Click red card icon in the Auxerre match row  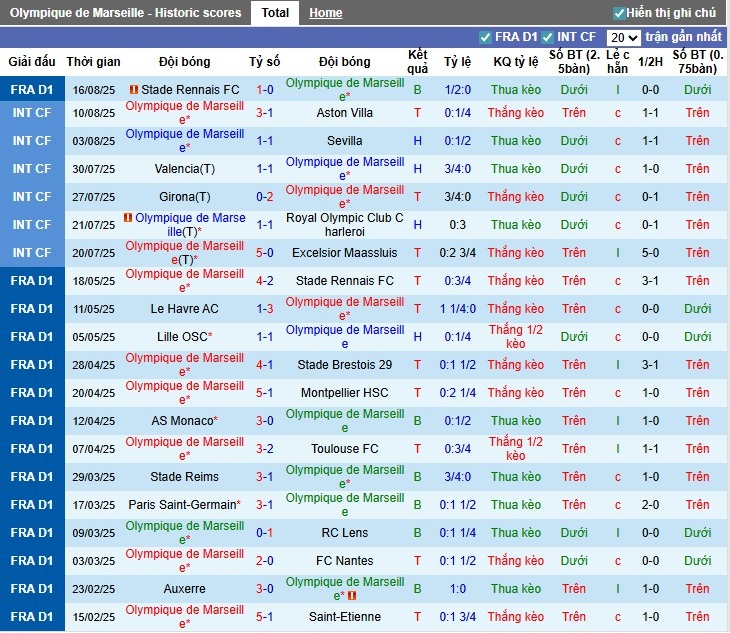[350, 595]
